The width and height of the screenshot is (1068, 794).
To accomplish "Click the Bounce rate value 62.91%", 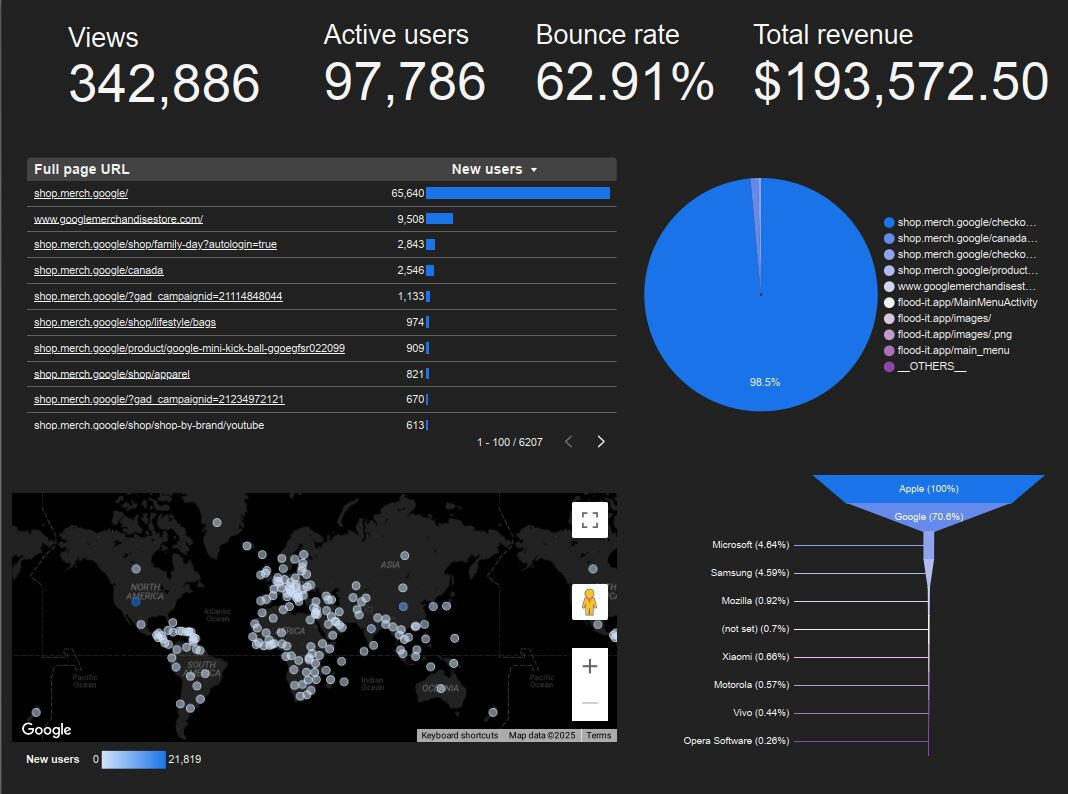I will [x=625, y=82].
